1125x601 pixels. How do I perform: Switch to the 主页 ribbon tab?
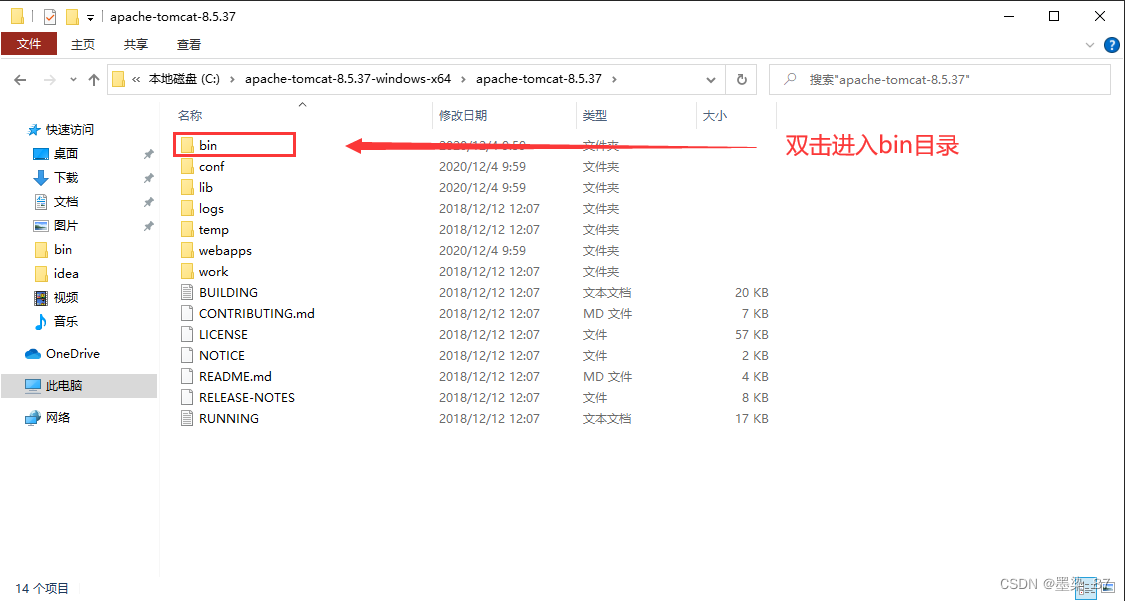tap(83, 44)
